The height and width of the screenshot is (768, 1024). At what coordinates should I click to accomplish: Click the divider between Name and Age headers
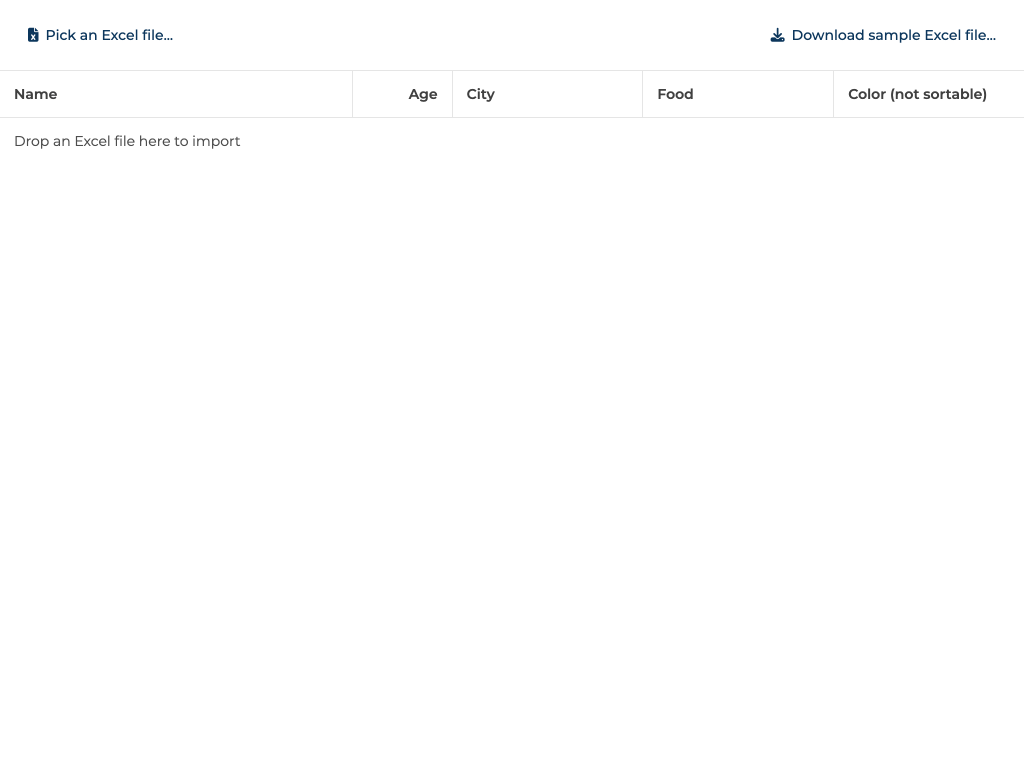click(352, 94)
